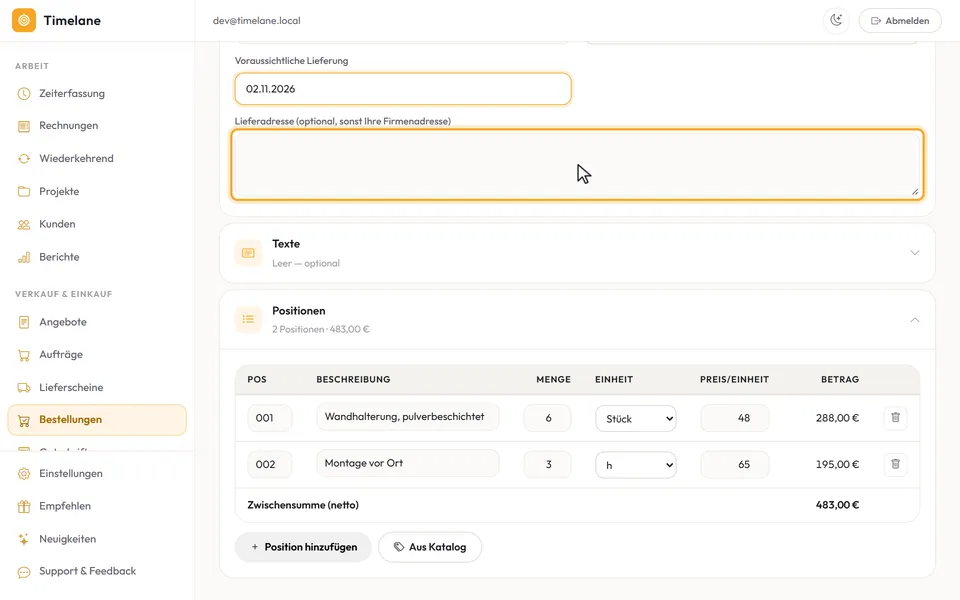The image size is (960, 600).
Task: Click the Einstellungen gear icon
Action: 24,473
